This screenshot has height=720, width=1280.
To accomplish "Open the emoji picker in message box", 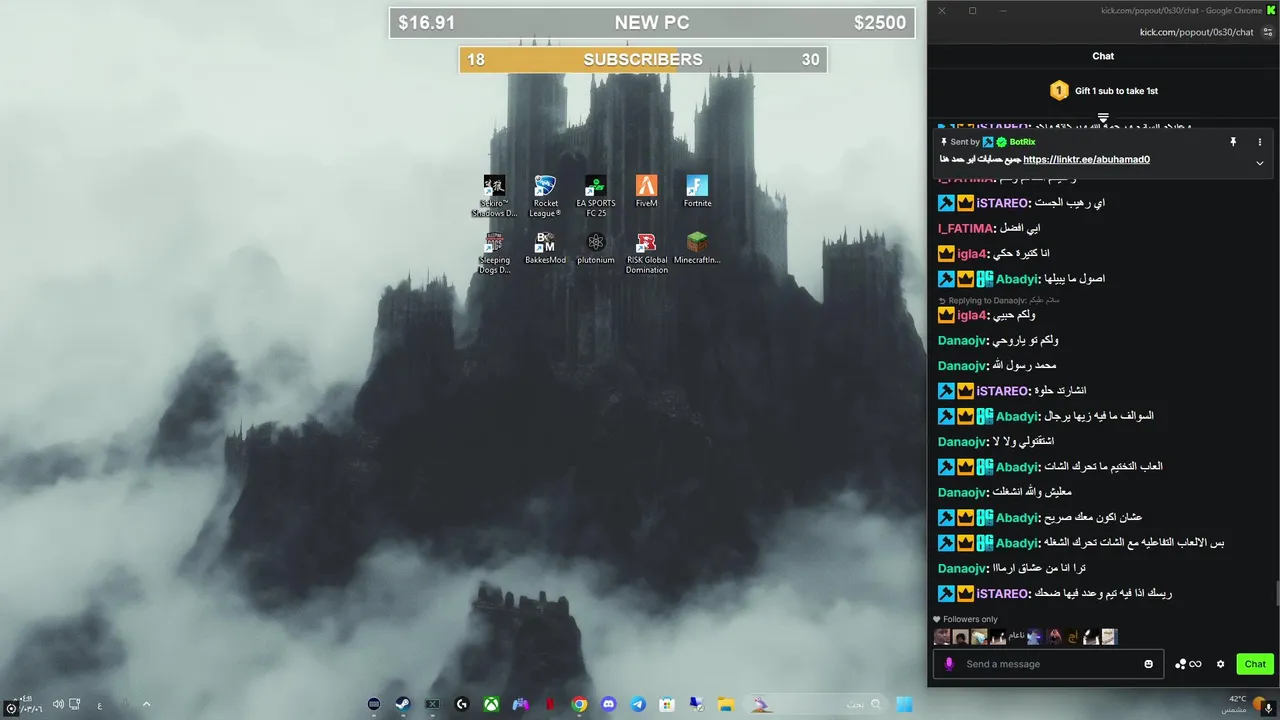I will 1148,664.
